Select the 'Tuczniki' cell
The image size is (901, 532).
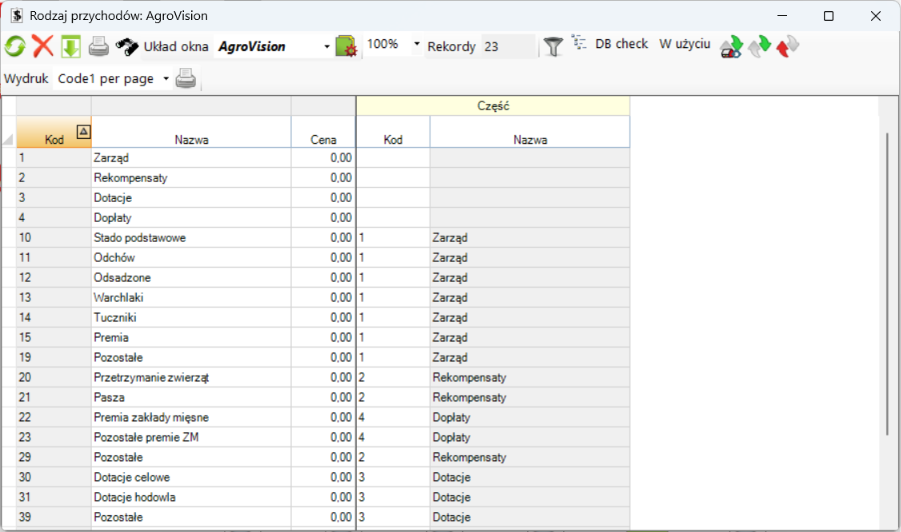tap(191, 317)
